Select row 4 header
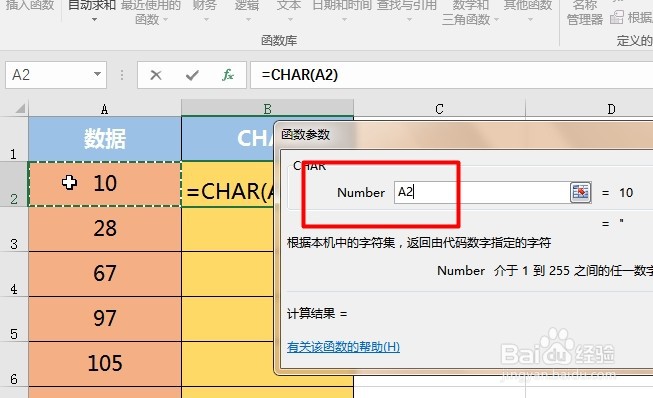 point(14,274)
